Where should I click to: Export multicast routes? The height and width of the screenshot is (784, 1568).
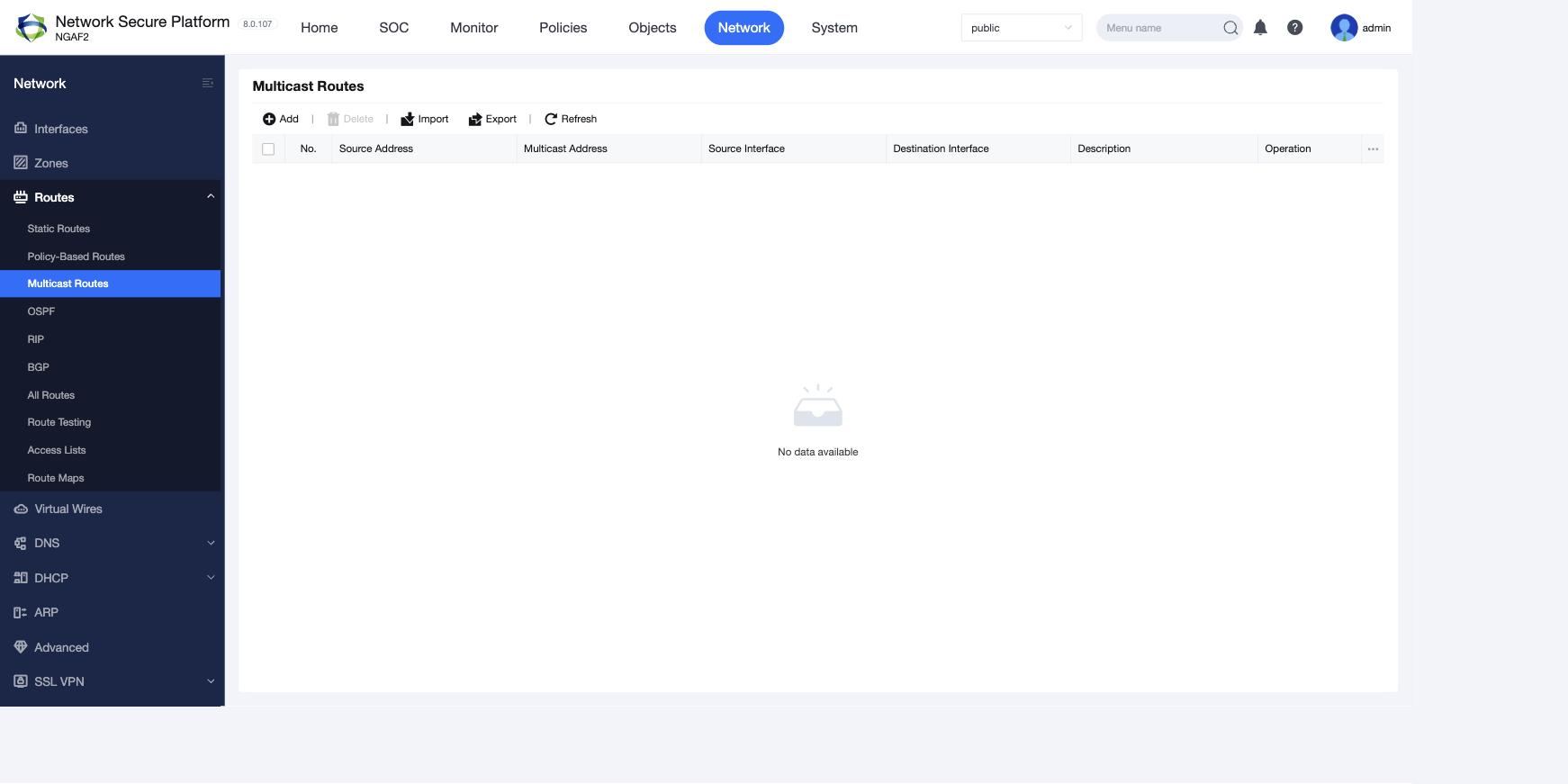492,119
